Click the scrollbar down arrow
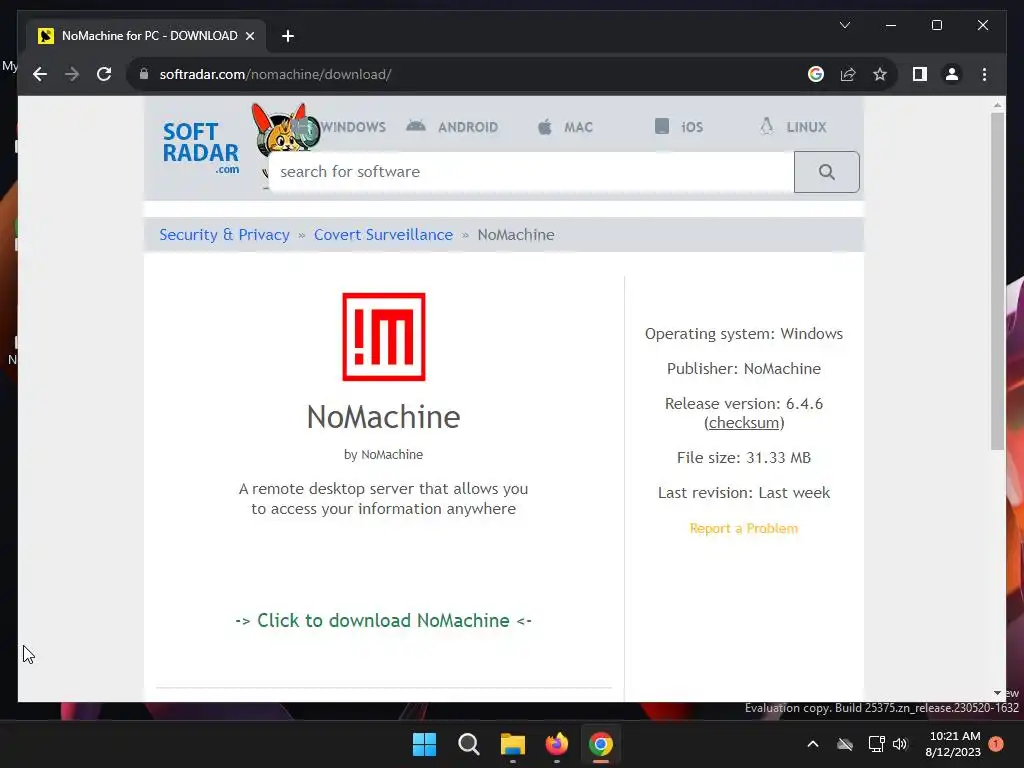The height and width of the screenshot is (768, 1024). [997, 693]
